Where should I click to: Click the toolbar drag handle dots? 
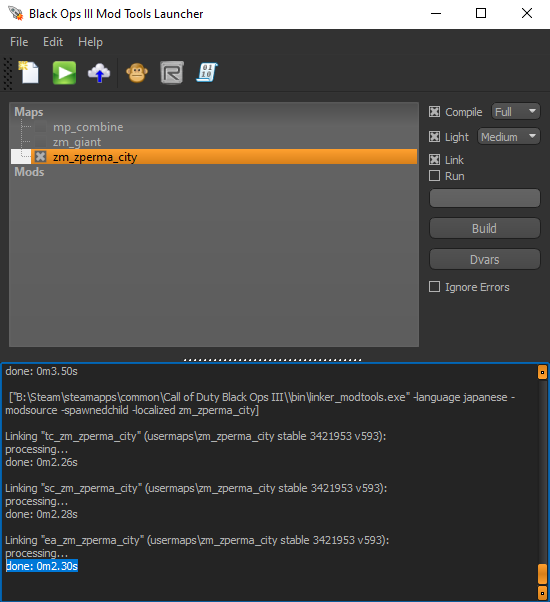click(8, 74)
